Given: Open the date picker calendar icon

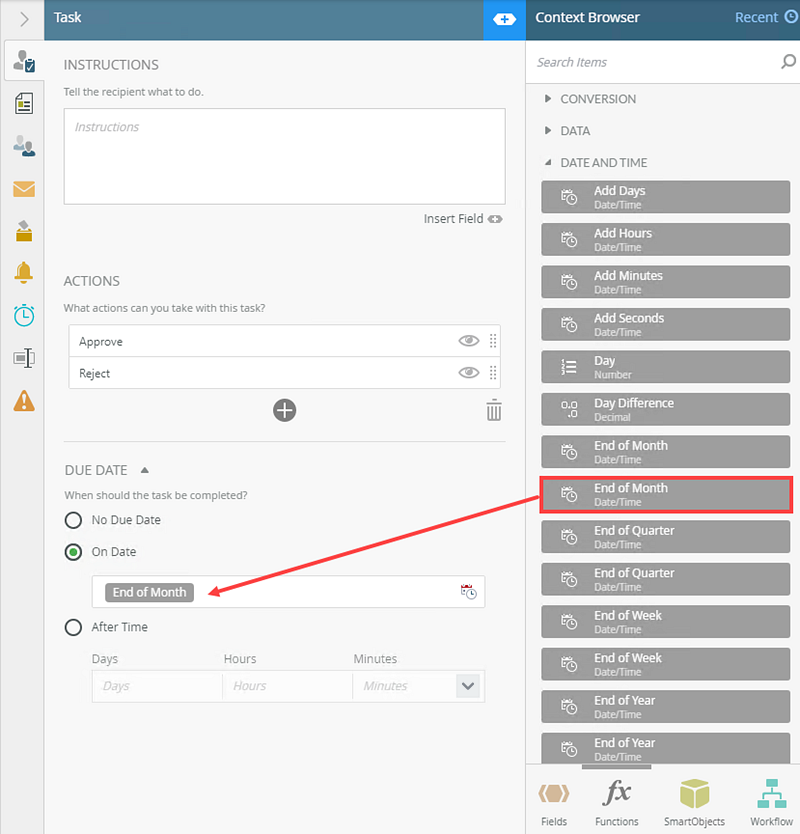Looking at the screenshot, I should click(x=468, y=592).
